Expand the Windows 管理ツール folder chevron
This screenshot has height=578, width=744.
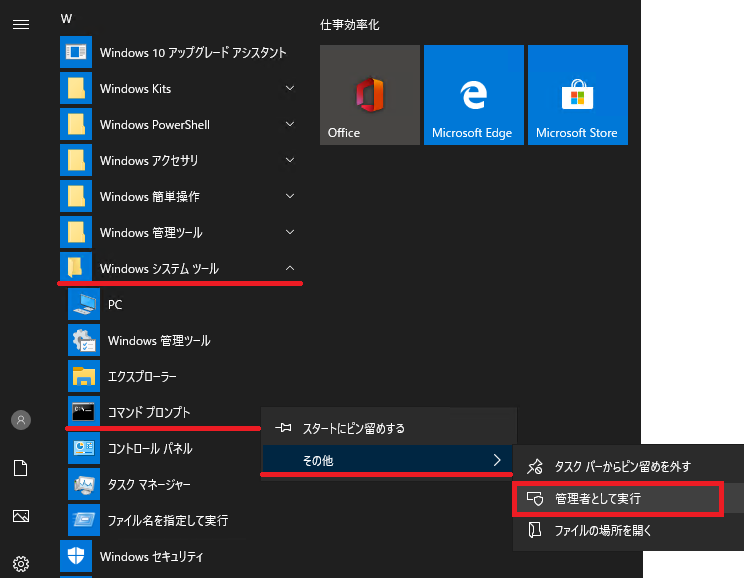290,233
